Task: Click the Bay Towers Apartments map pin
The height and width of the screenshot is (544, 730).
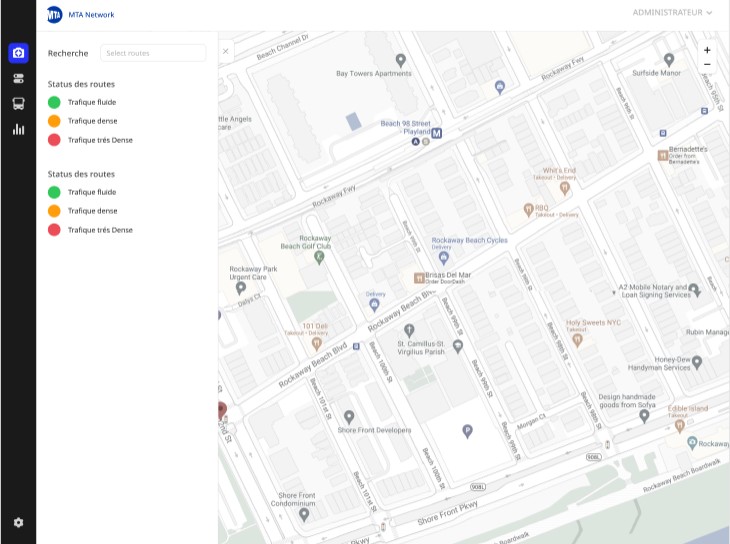Action: (x=400, y=61)
